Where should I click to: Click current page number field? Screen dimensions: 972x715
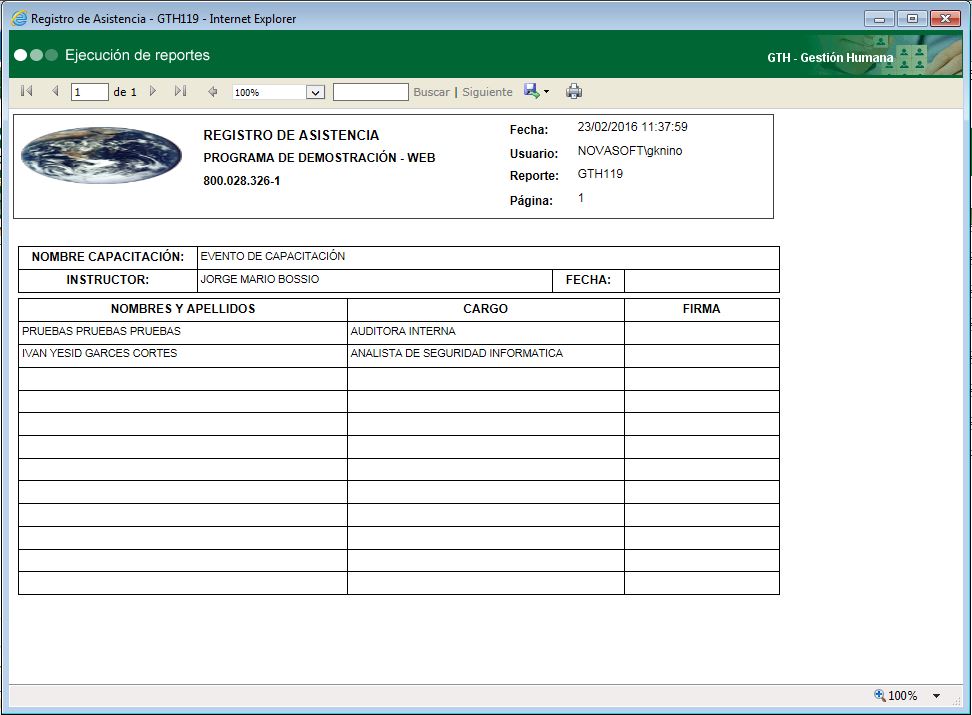pos(90,92)
